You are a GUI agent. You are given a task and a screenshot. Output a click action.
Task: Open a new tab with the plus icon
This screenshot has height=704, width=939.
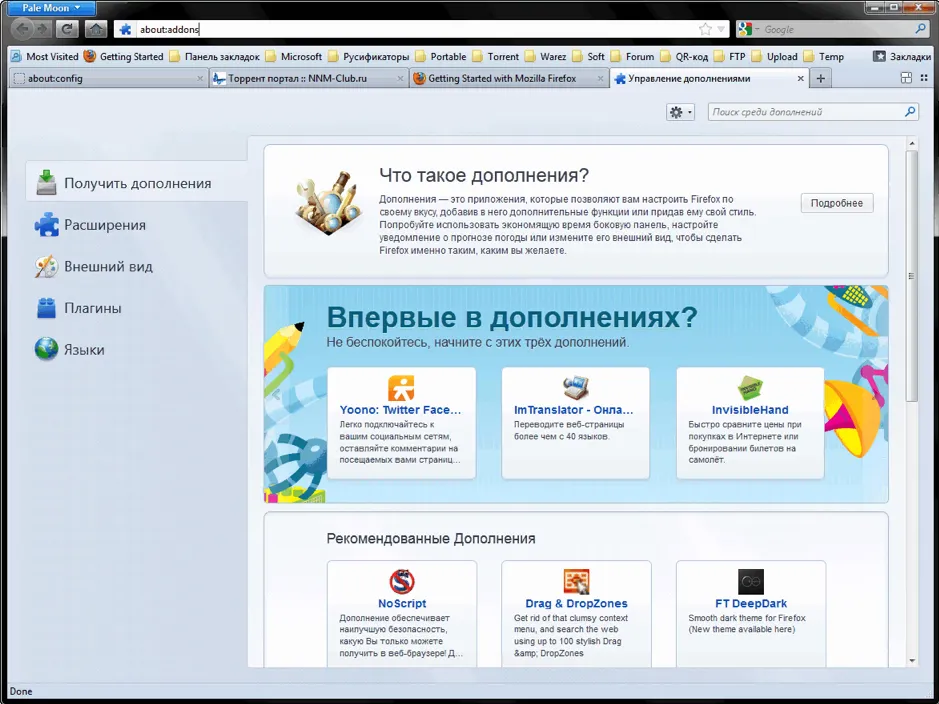tap(820, 78)
